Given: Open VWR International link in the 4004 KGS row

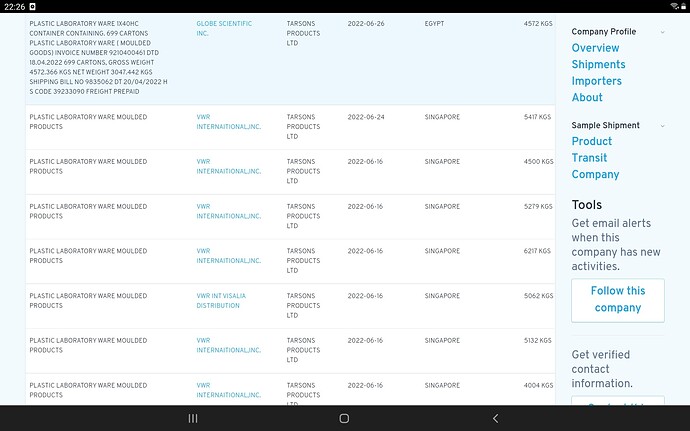Looking at the screenshot, I should (x=228, y=390).
